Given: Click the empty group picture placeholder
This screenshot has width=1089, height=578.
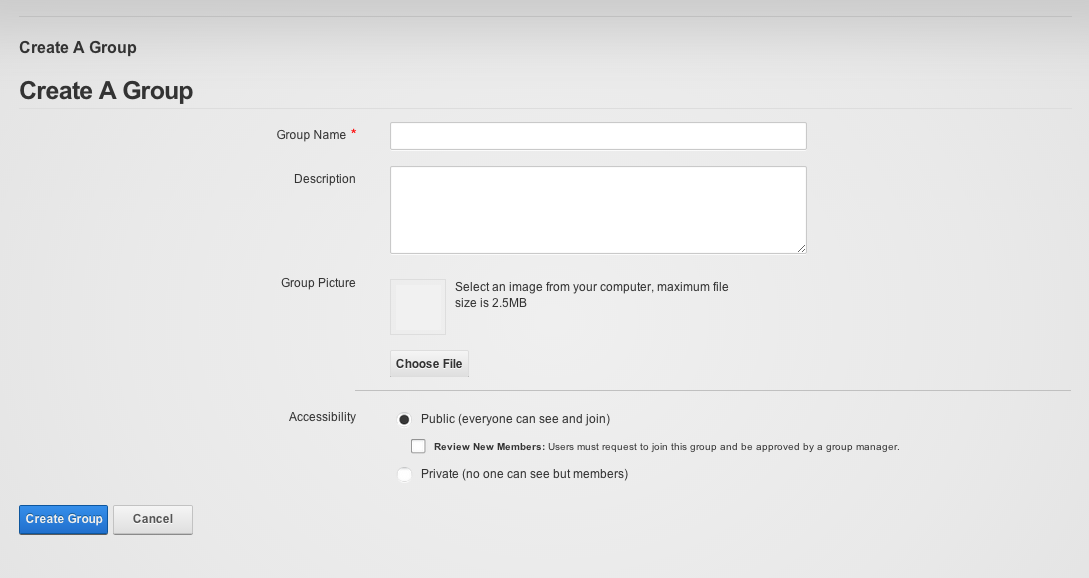Looking at the screenshot, I should click(x=418, y=307).
